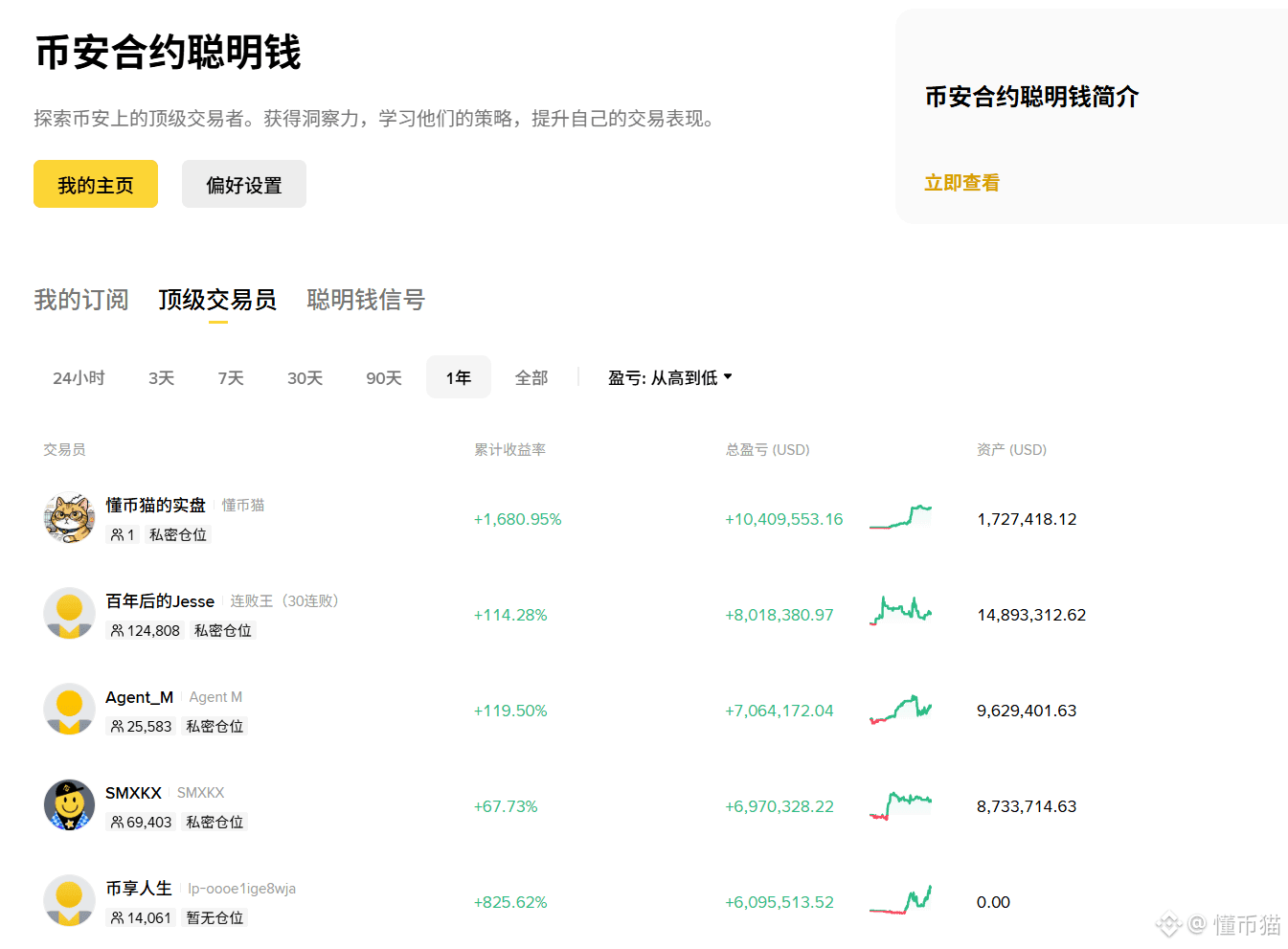
Task: Click the 交易员 column header
Action: pyautogui.click(x=64, y=449)
